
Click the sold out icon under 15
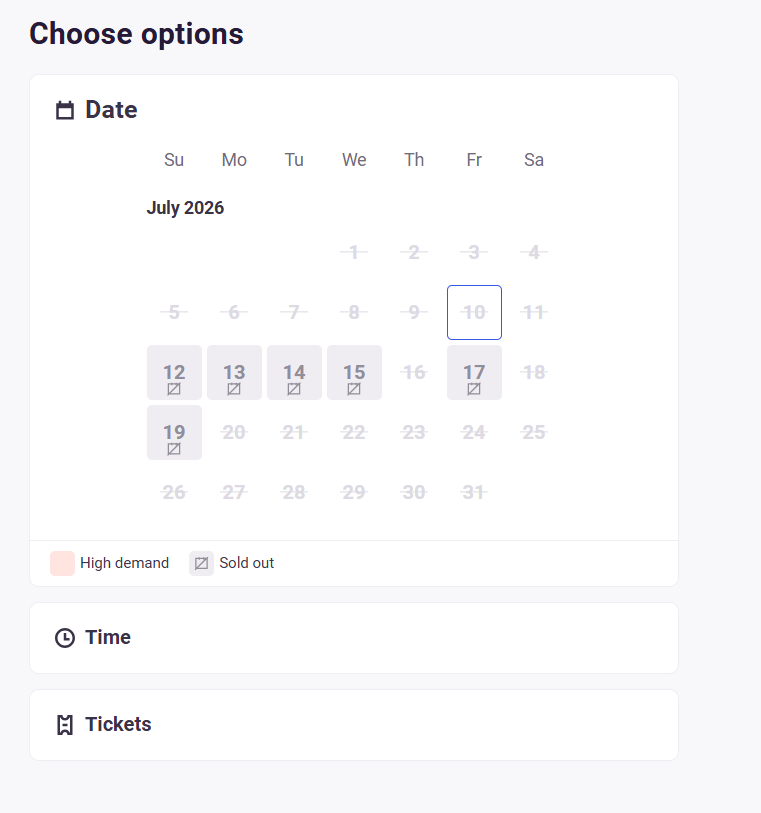pyautogui.click(x=354, y=389)
